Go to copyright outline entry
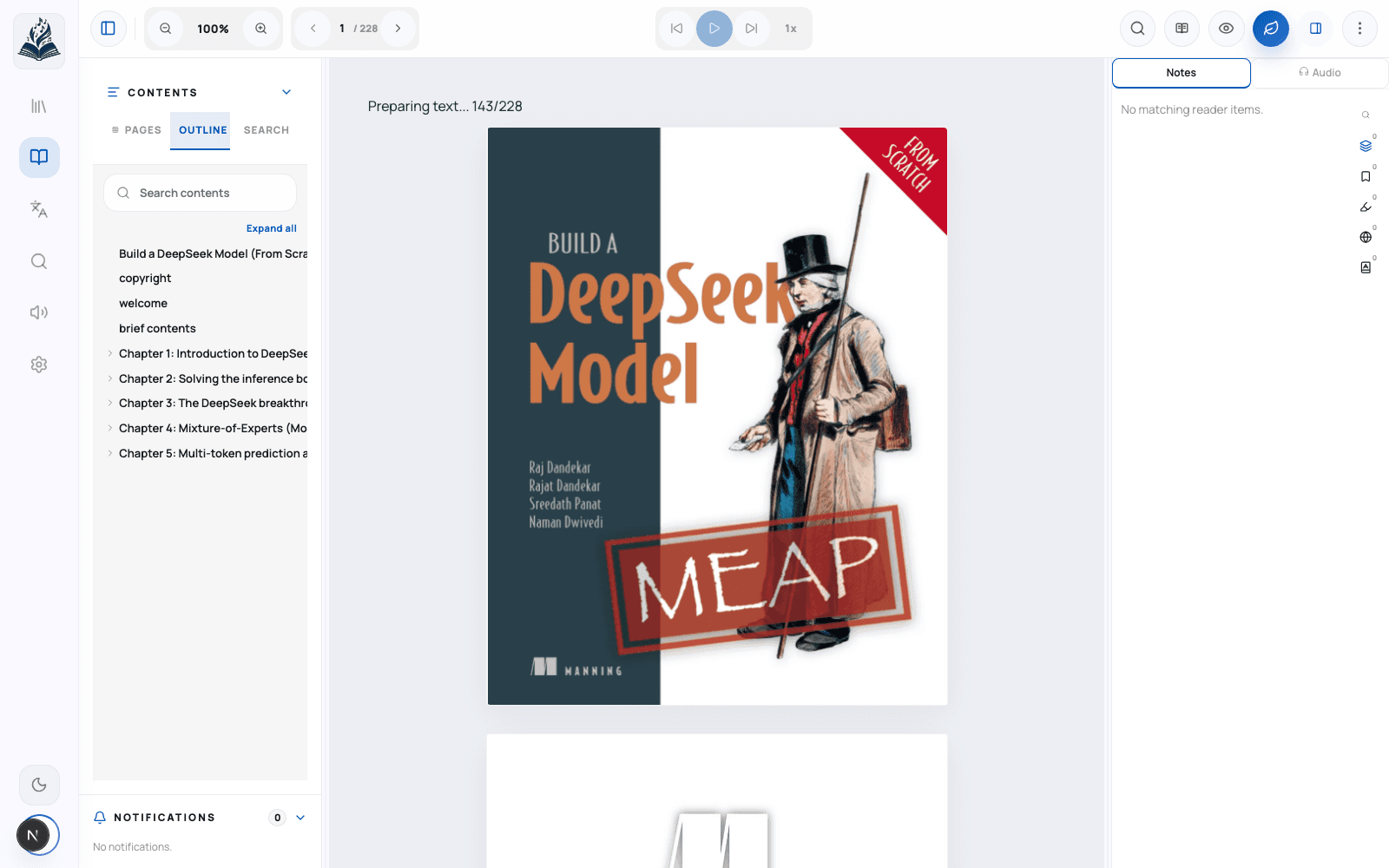The height and width of the screenshot is (868, 1389). tap(145, 279)
